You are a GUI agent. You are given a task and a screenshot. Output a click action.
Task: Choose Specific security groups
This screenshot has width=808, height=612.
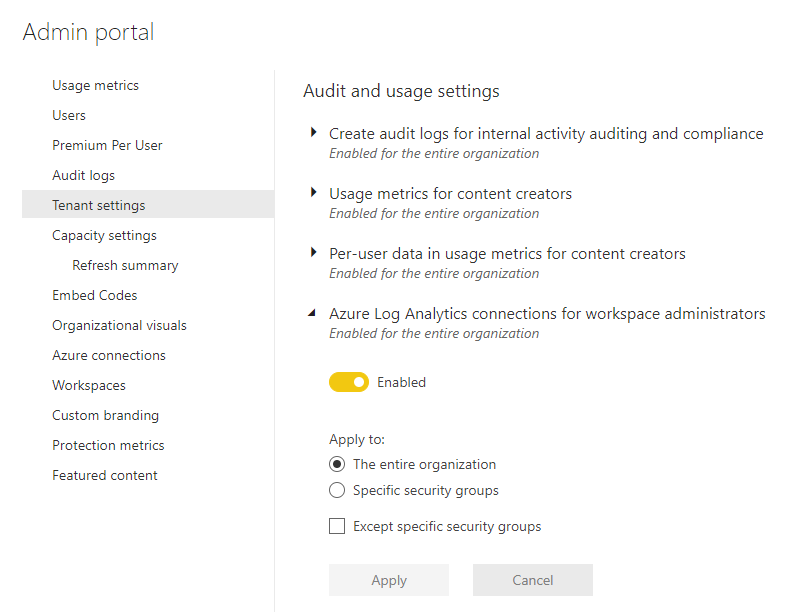pyautogui.click(x=337, y=490)
